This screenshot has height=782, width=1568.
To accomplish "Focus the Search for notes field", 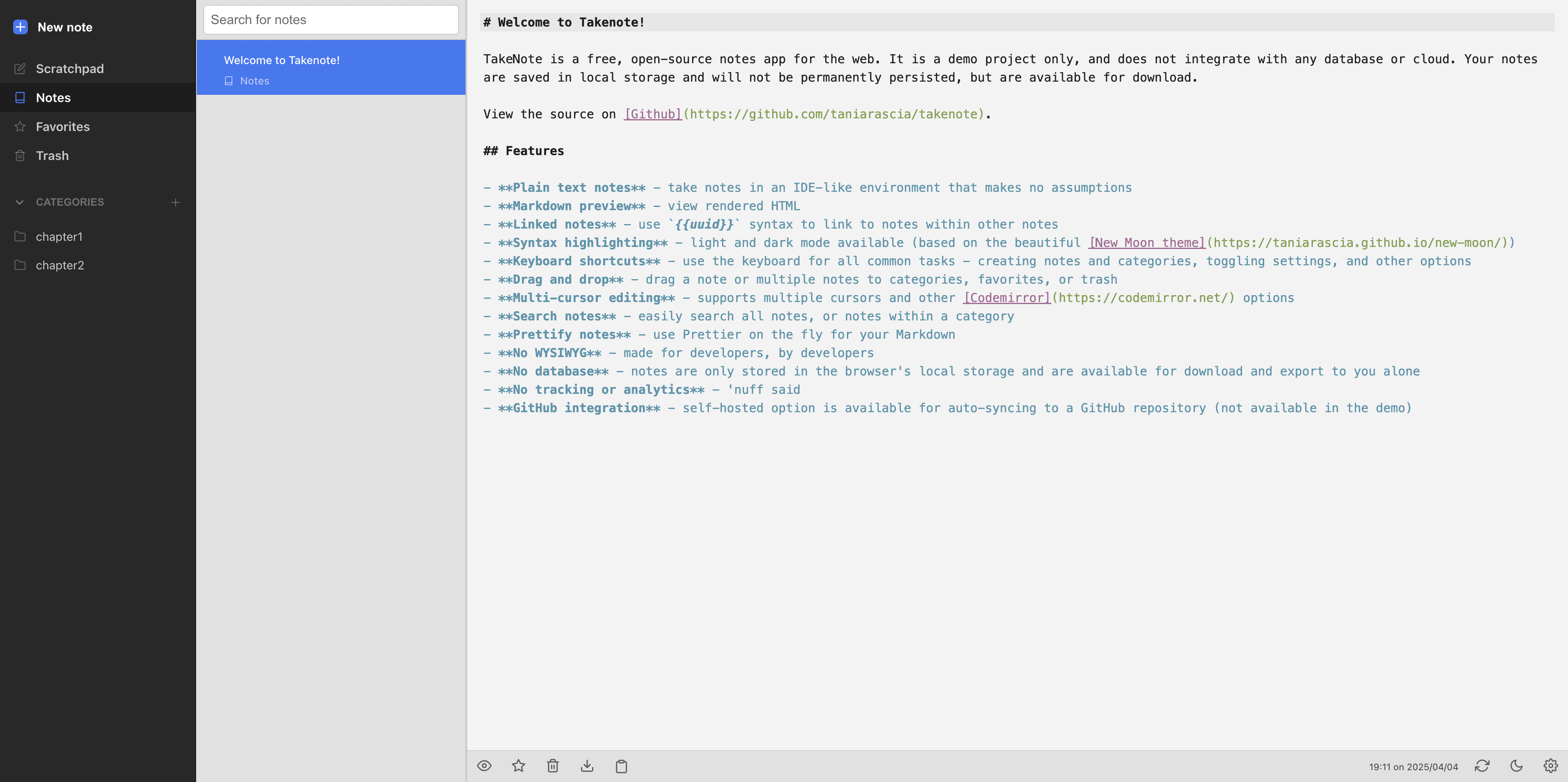I will (330, 20).
